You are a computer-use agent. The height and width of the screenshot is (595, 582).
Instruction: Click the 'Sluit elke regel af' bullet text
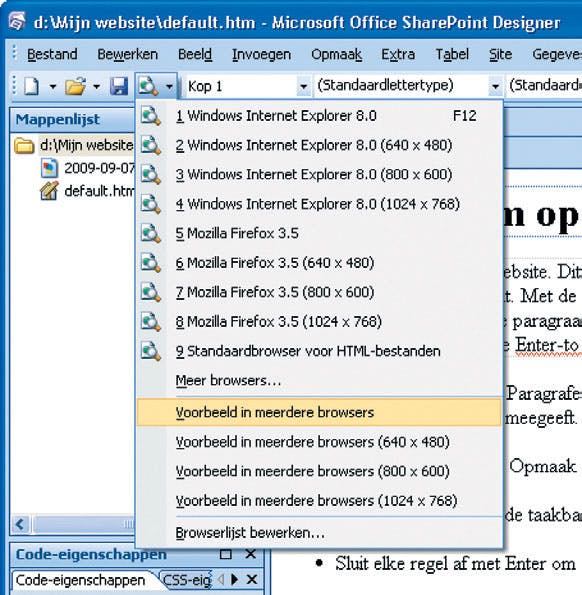coord(455,564)
